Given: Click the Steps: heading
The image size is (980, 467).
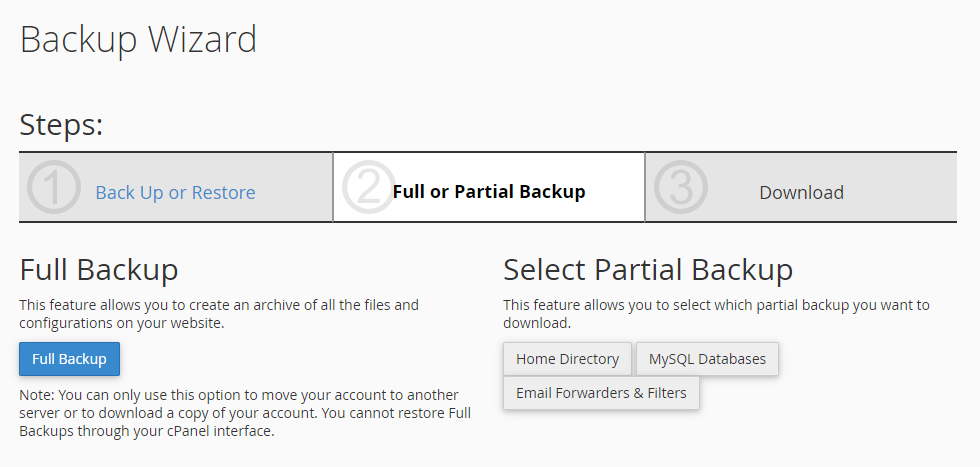Looking at the screenshot, I should [62, 125].
